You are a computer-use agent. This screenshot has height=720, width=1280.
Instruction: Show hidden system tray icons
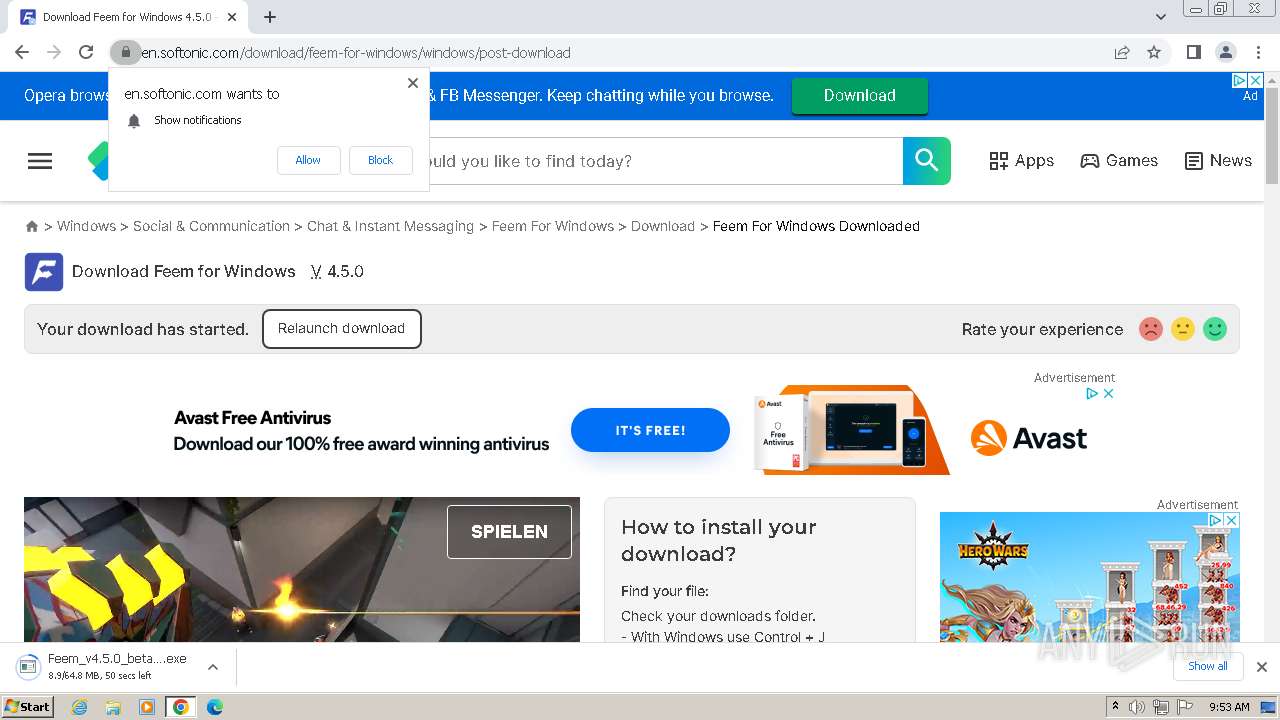tap(1115, 707)
